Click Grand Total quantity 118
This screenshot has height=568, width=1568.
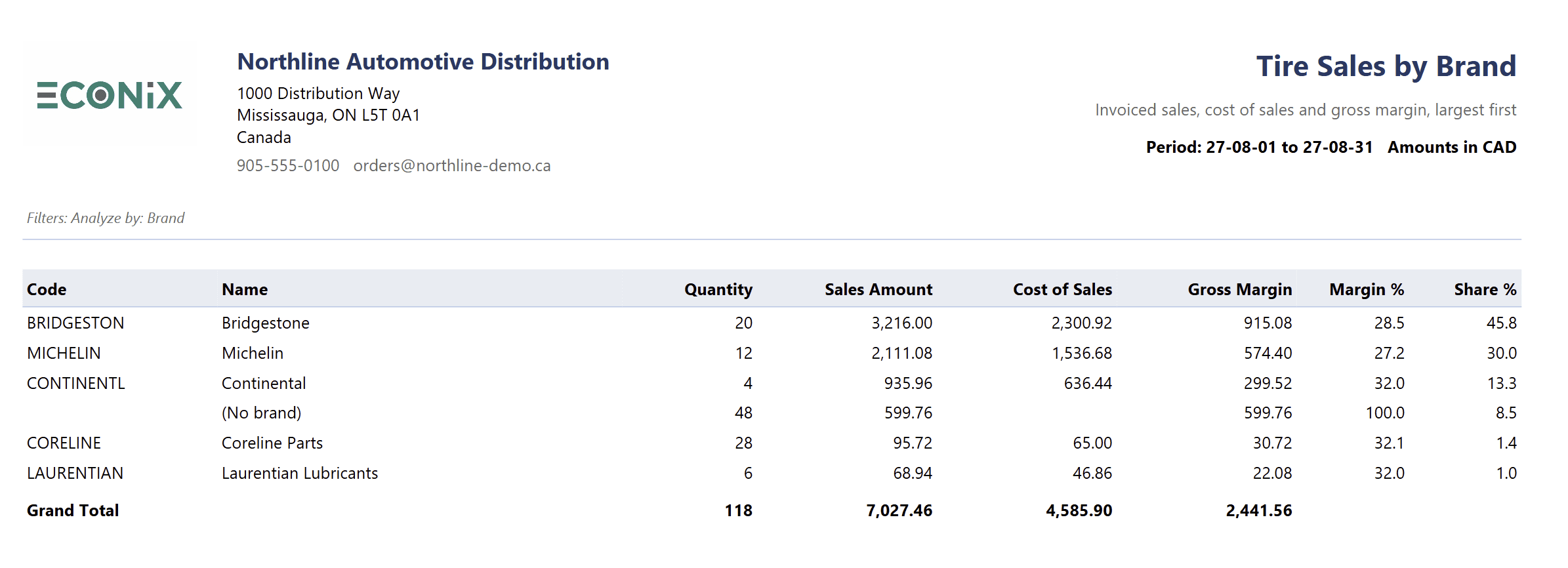(739, 510)
